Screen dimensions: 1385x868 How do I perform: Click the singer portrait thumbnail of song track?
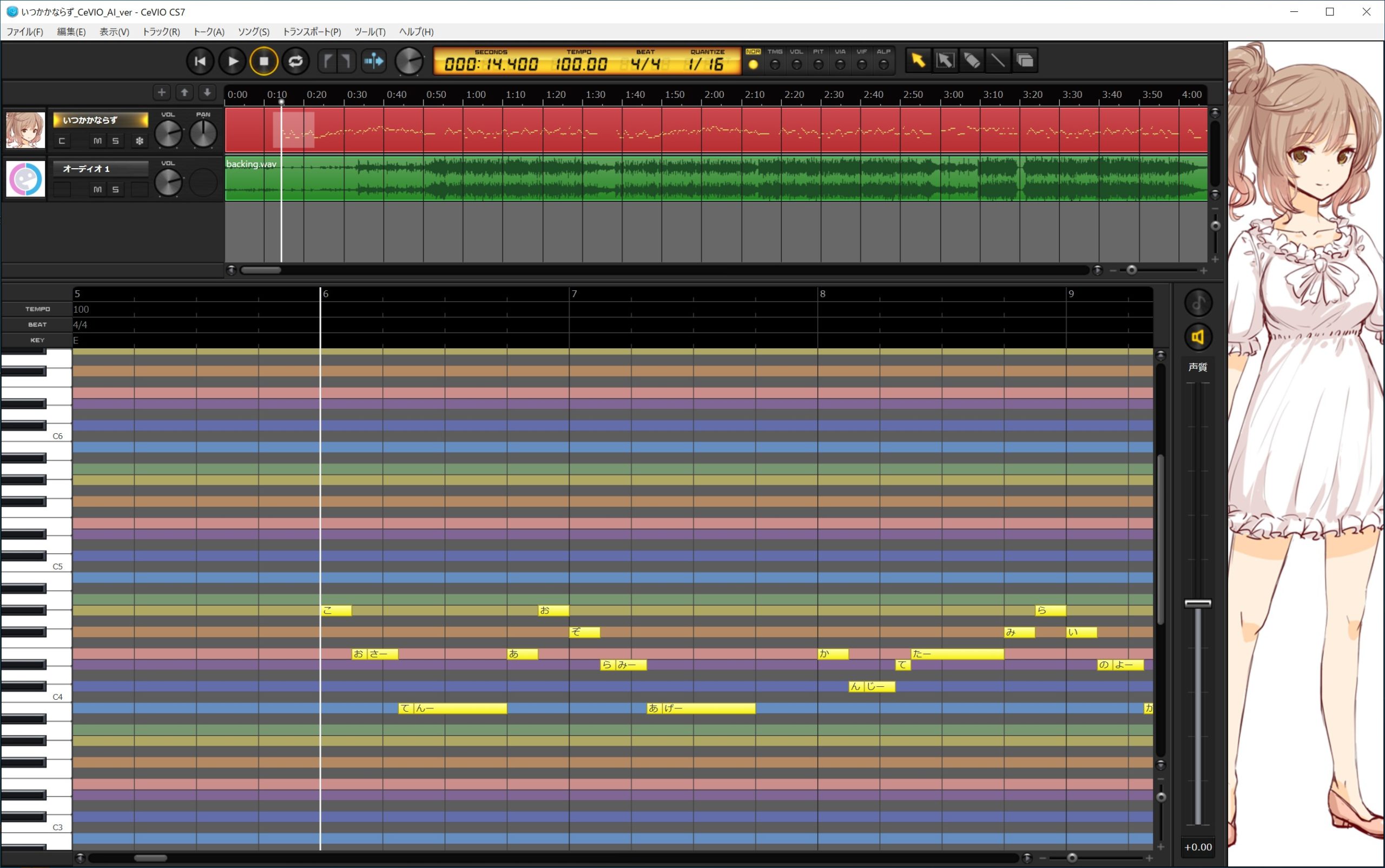(25, 130)
